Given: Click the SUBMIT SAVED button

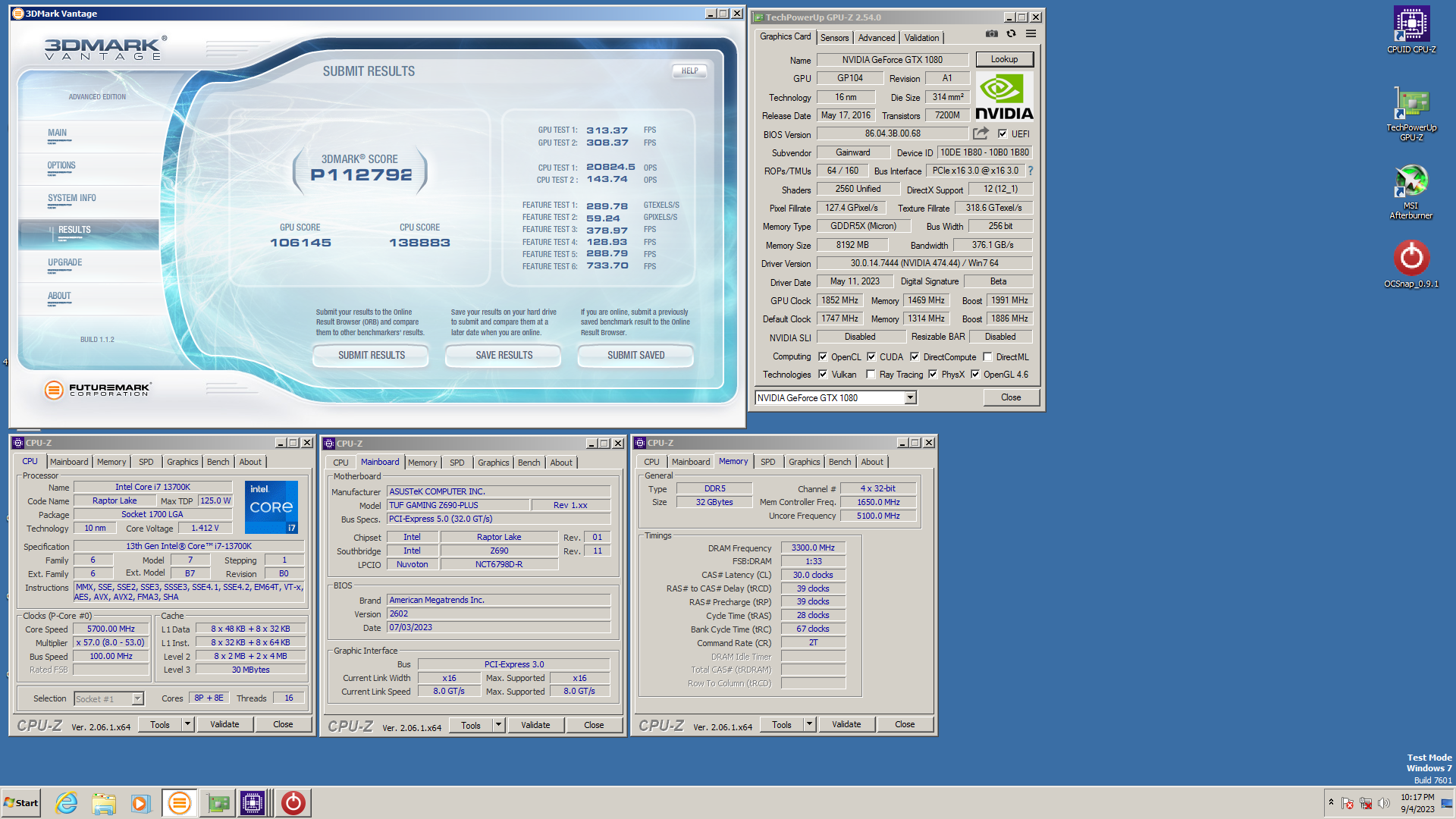Looking at the screenshot, I should coord(636,355).
